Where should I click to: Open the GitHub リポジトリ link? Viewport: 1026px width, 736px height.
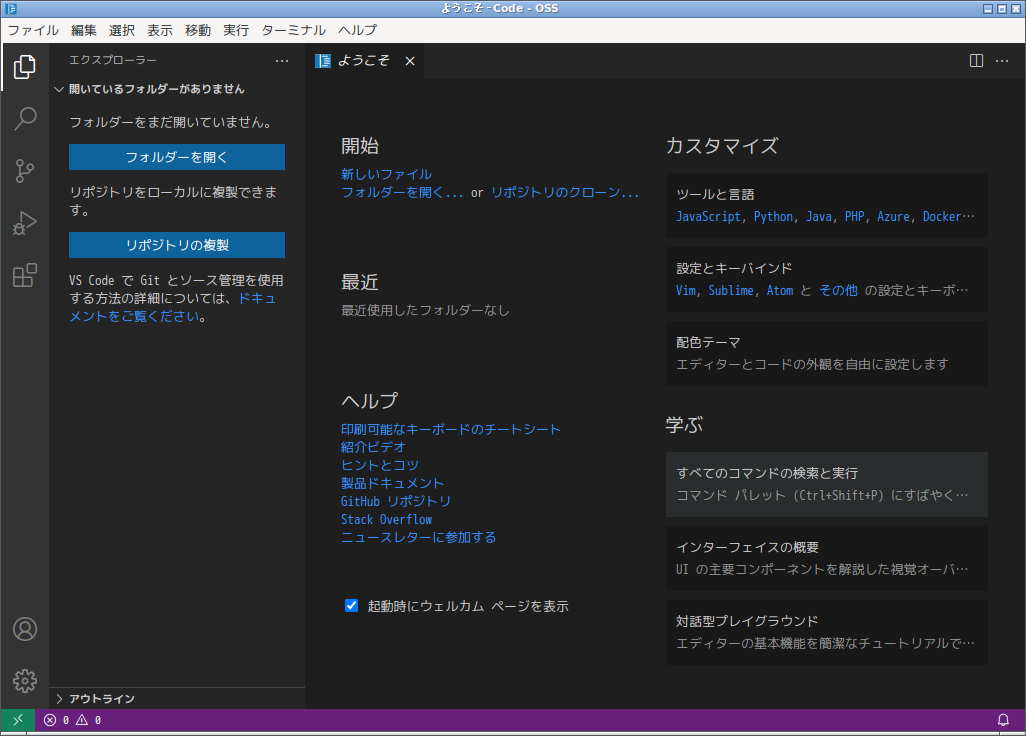396,501
